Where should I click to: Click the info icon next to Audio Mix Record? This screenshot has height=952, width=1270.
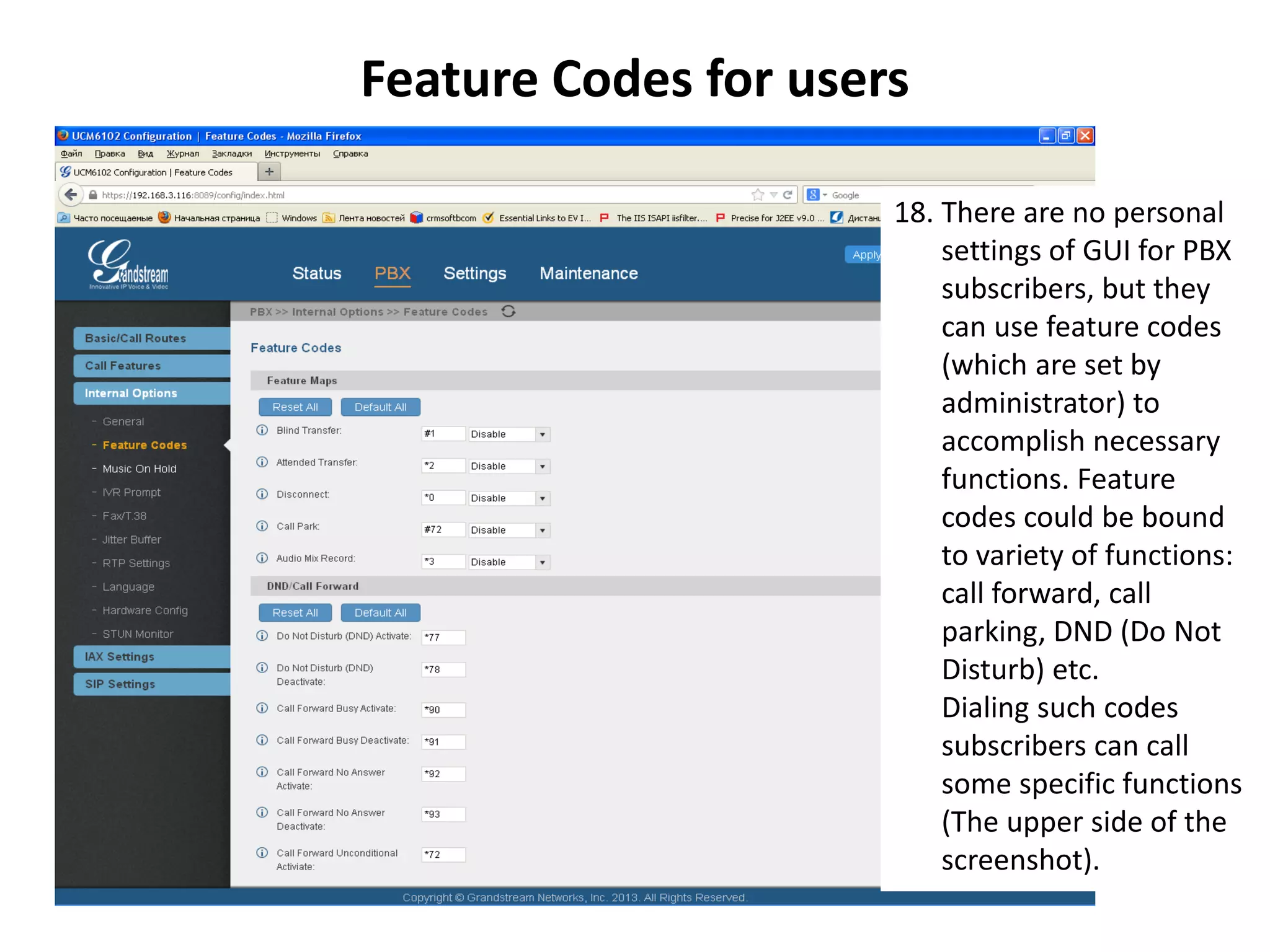262,558
